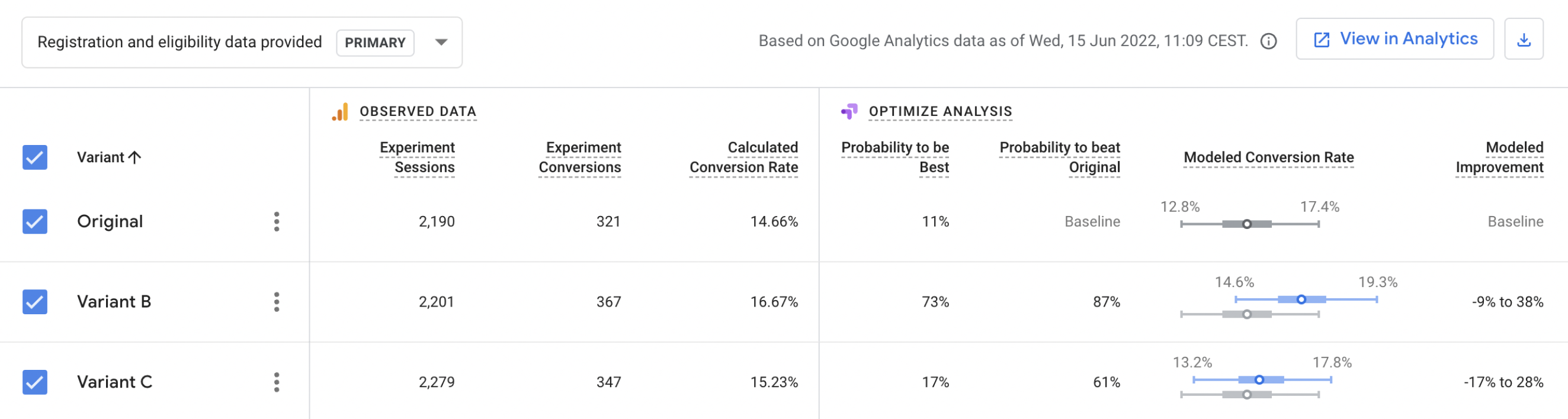This screenshot has height=419, width=1568.
Task: Click the Observed Data analytics bar icon
Action: [340, 112]
